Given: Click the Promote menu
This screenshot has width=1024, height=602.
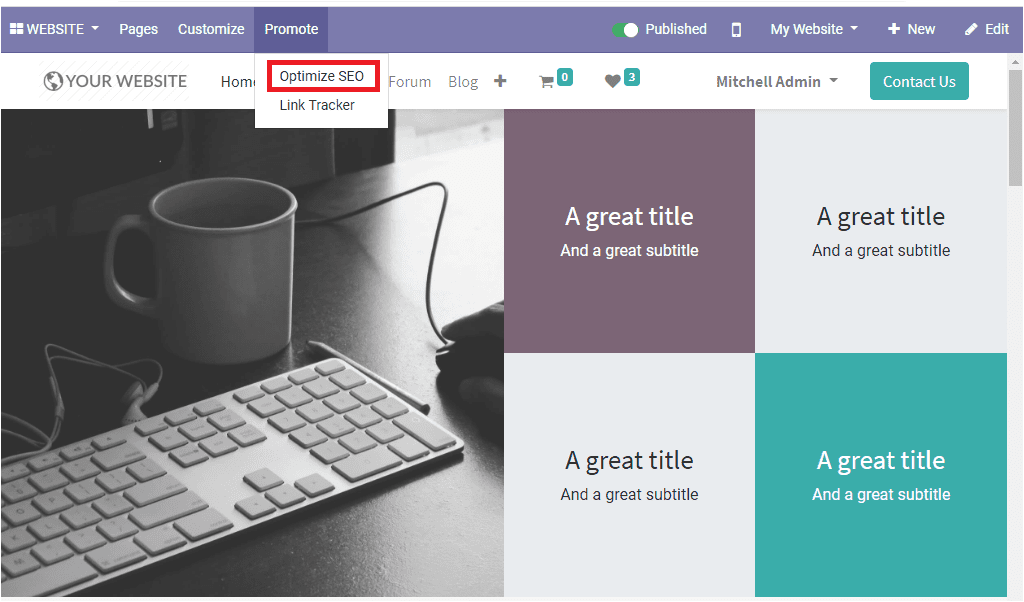Looking at the screenshot, I should coord(291,29).
